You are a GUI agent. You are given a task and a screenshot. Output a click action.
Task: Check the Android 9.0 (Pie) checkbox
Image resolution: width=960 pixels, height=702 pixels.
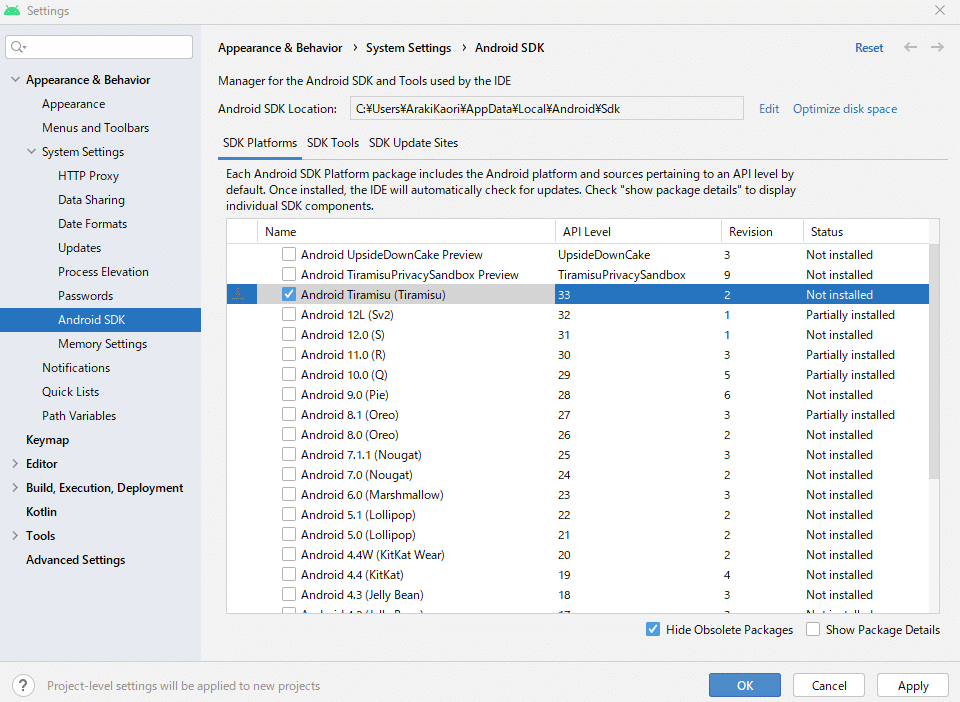pos(289,394)
